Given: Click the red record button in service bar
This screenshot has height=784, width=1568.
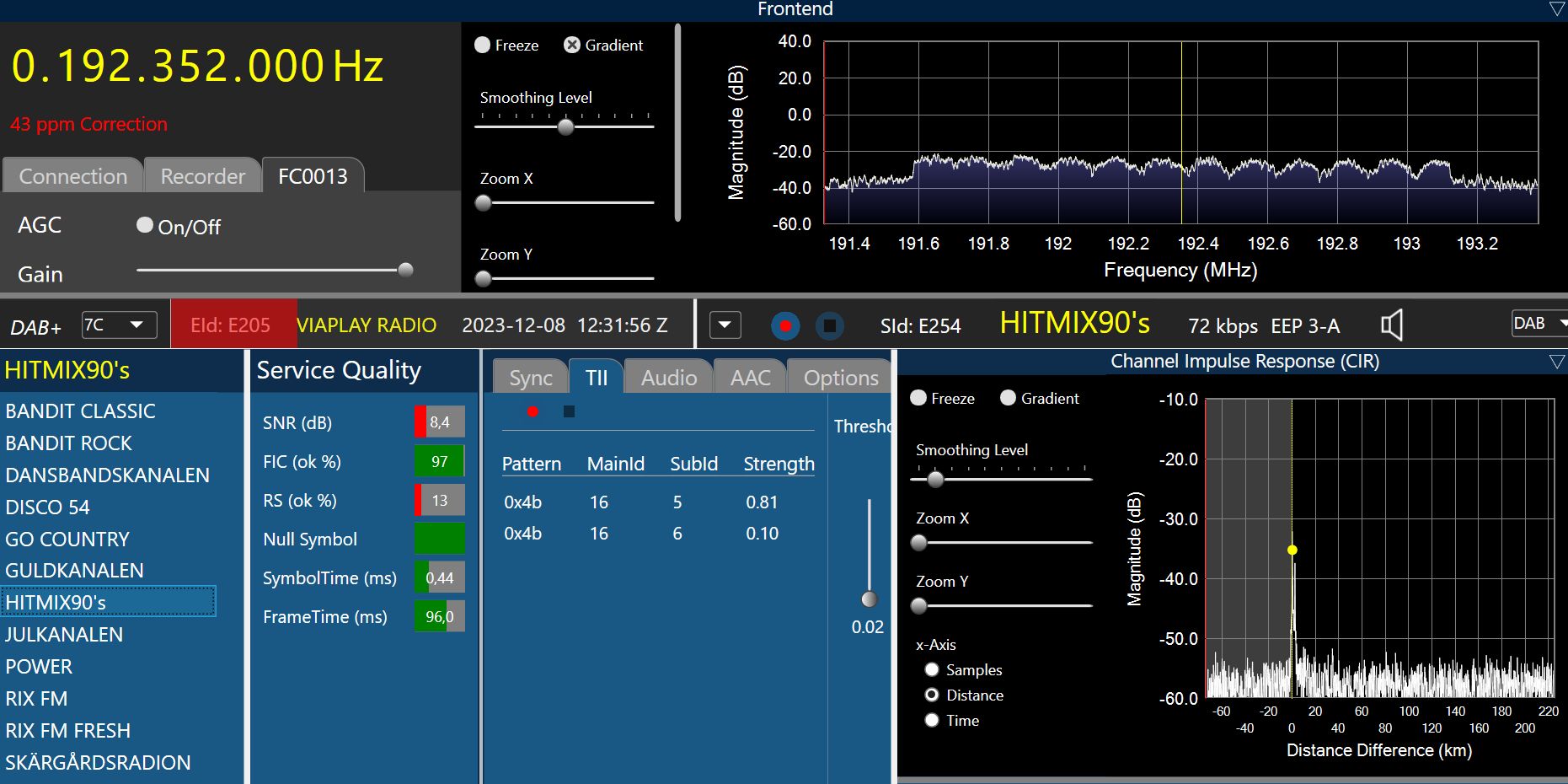Looking at the screenshot, I should [785, 325].
